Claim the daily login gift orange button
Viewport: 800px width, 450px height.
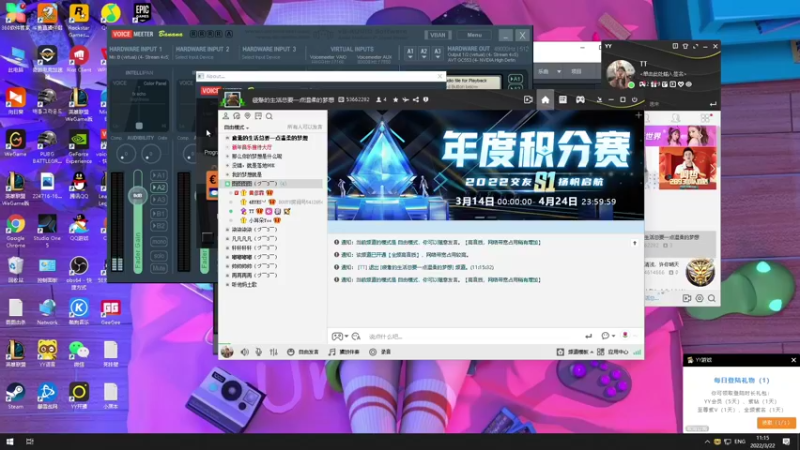click(x=776, y=423)
